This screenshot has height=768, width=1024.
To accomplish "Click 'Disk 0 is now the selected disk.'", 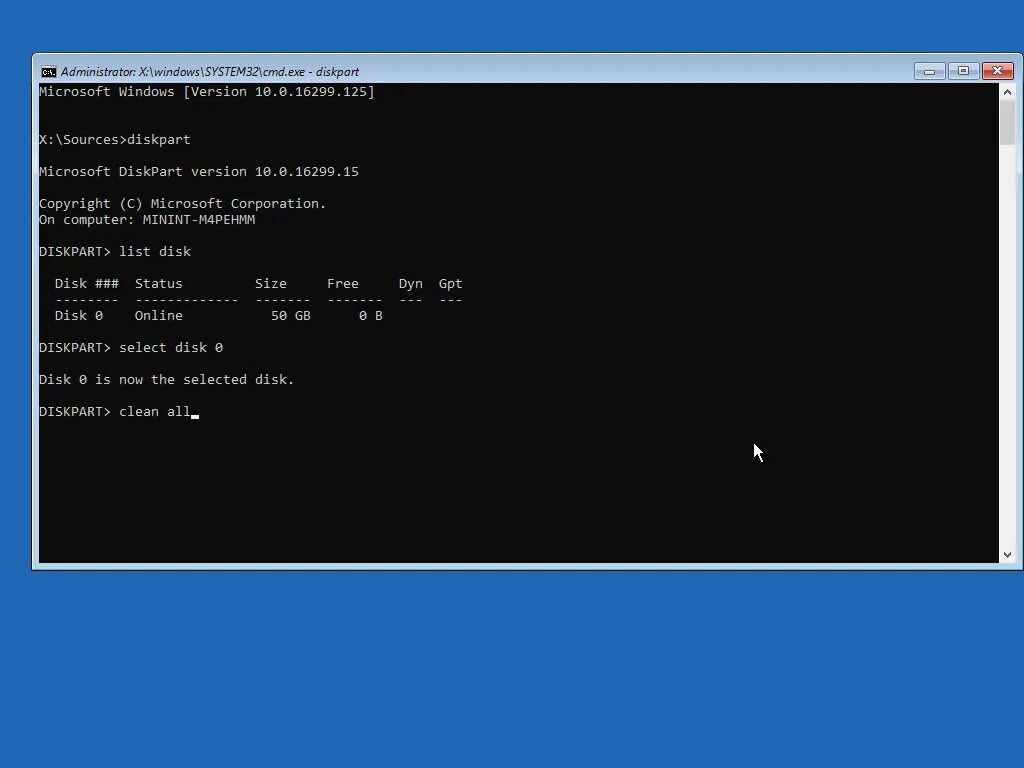I will [x=167, y=380].
